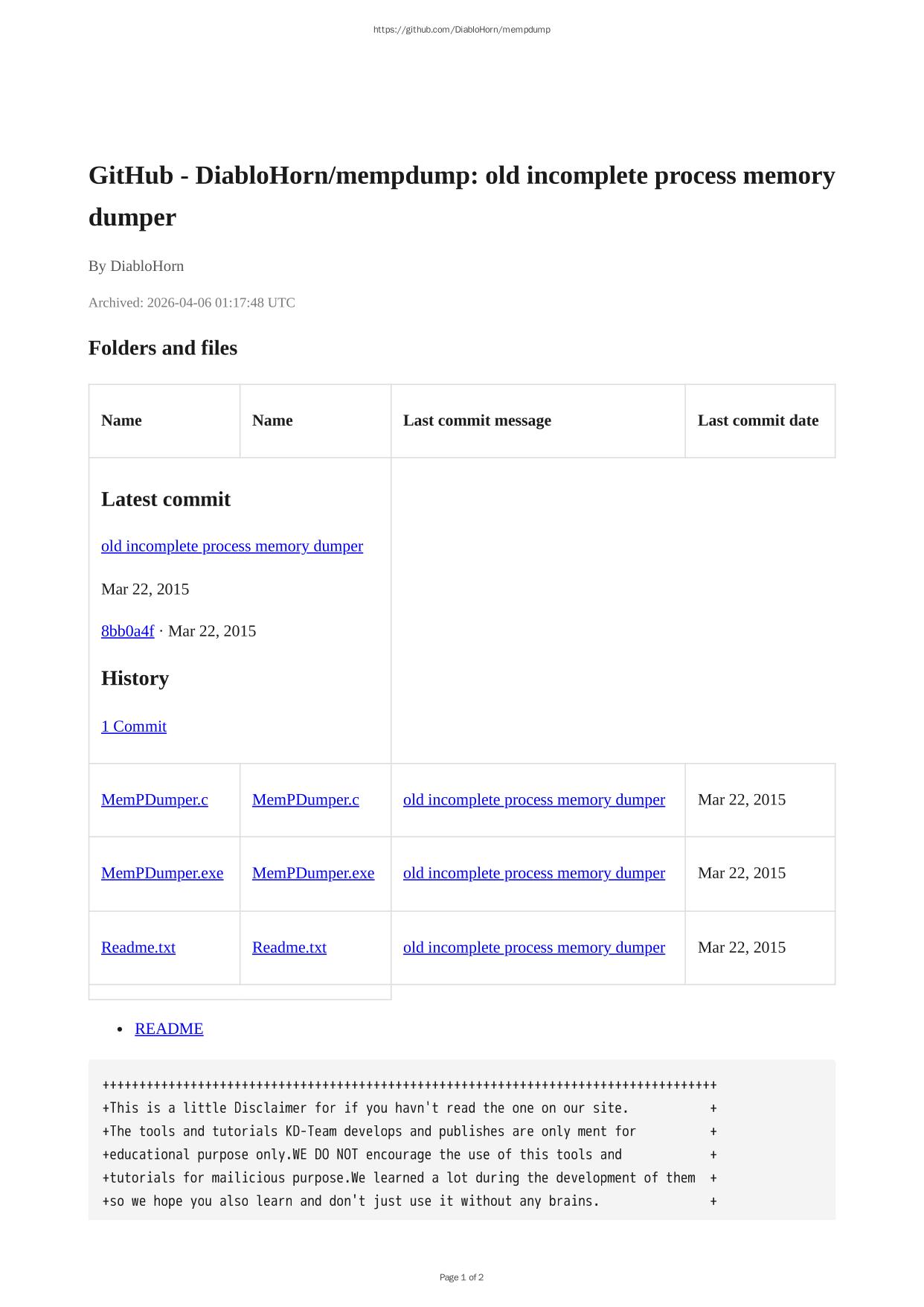Click the 'By DiabloHorn' author line
Image resolution: width=924 pixels, height=1307 pixels.
point(136,266)
